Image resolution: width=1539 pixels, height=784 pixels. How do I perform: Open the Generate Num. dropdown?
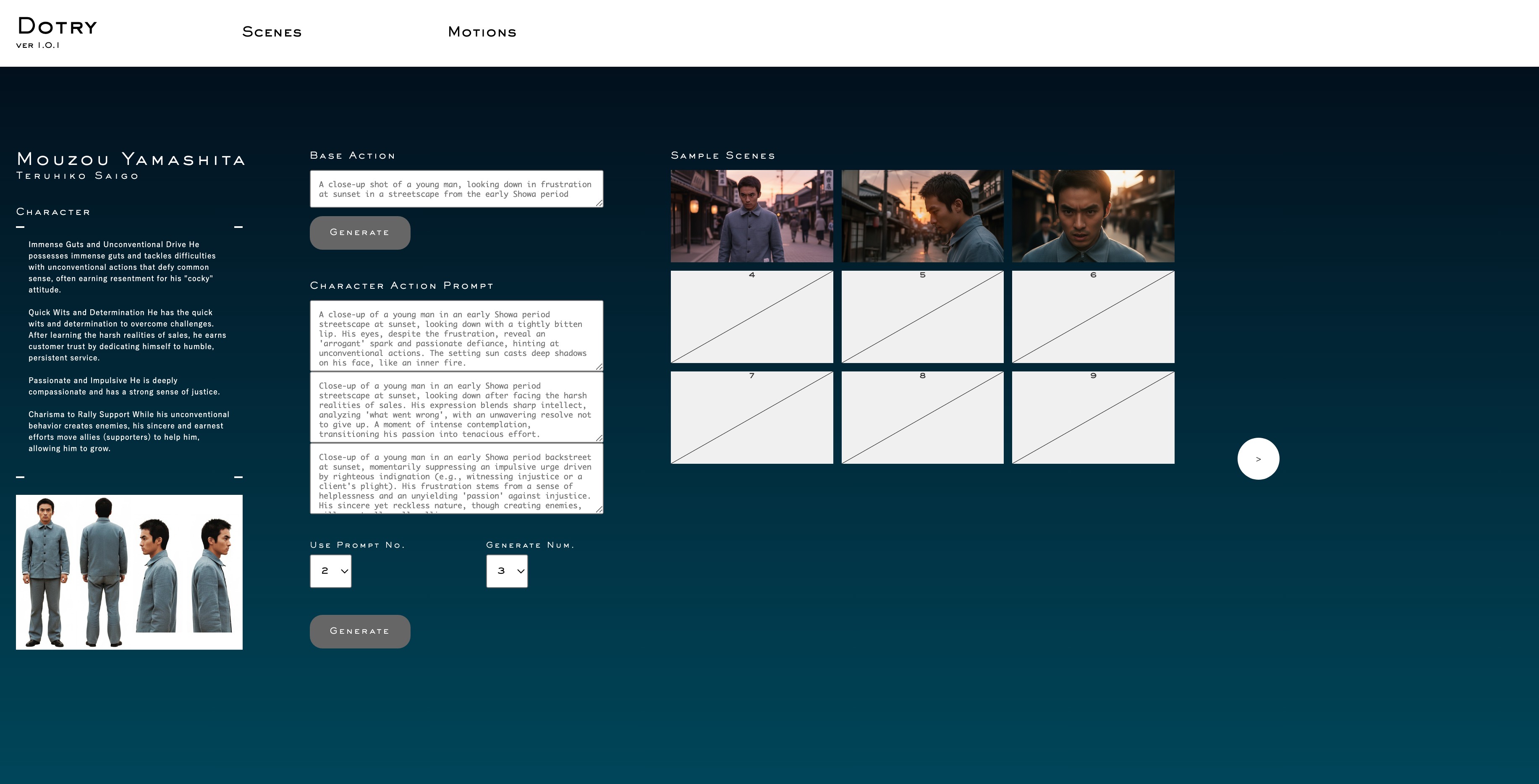click(x=507, y=571)
